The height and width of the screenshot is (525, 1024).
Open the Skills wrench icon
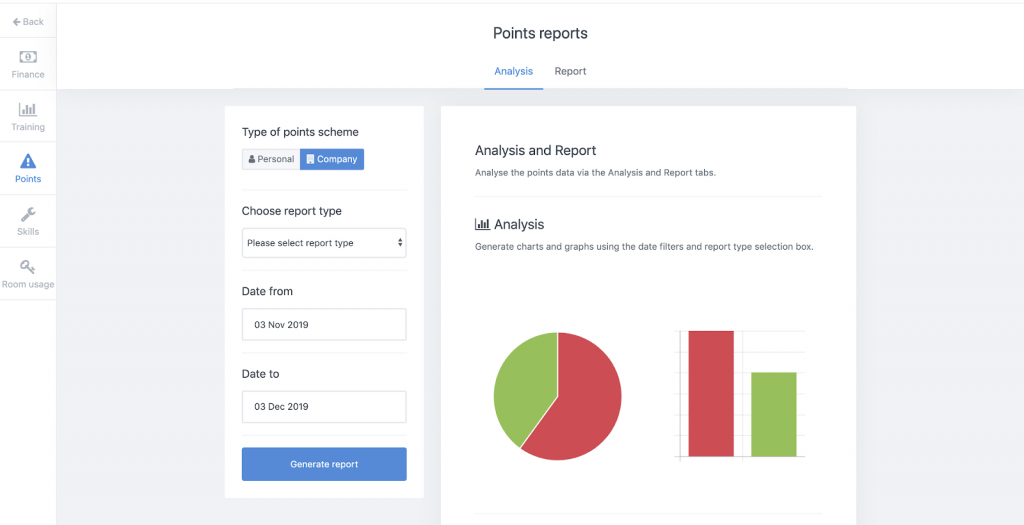28,214
